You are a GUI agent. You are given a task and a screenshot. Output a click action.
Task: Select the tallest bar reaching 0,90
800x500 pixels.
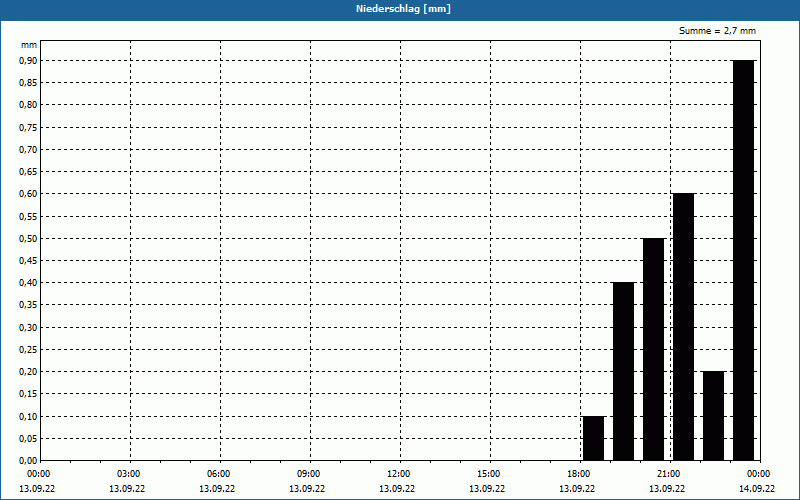(x=743, y=260)
